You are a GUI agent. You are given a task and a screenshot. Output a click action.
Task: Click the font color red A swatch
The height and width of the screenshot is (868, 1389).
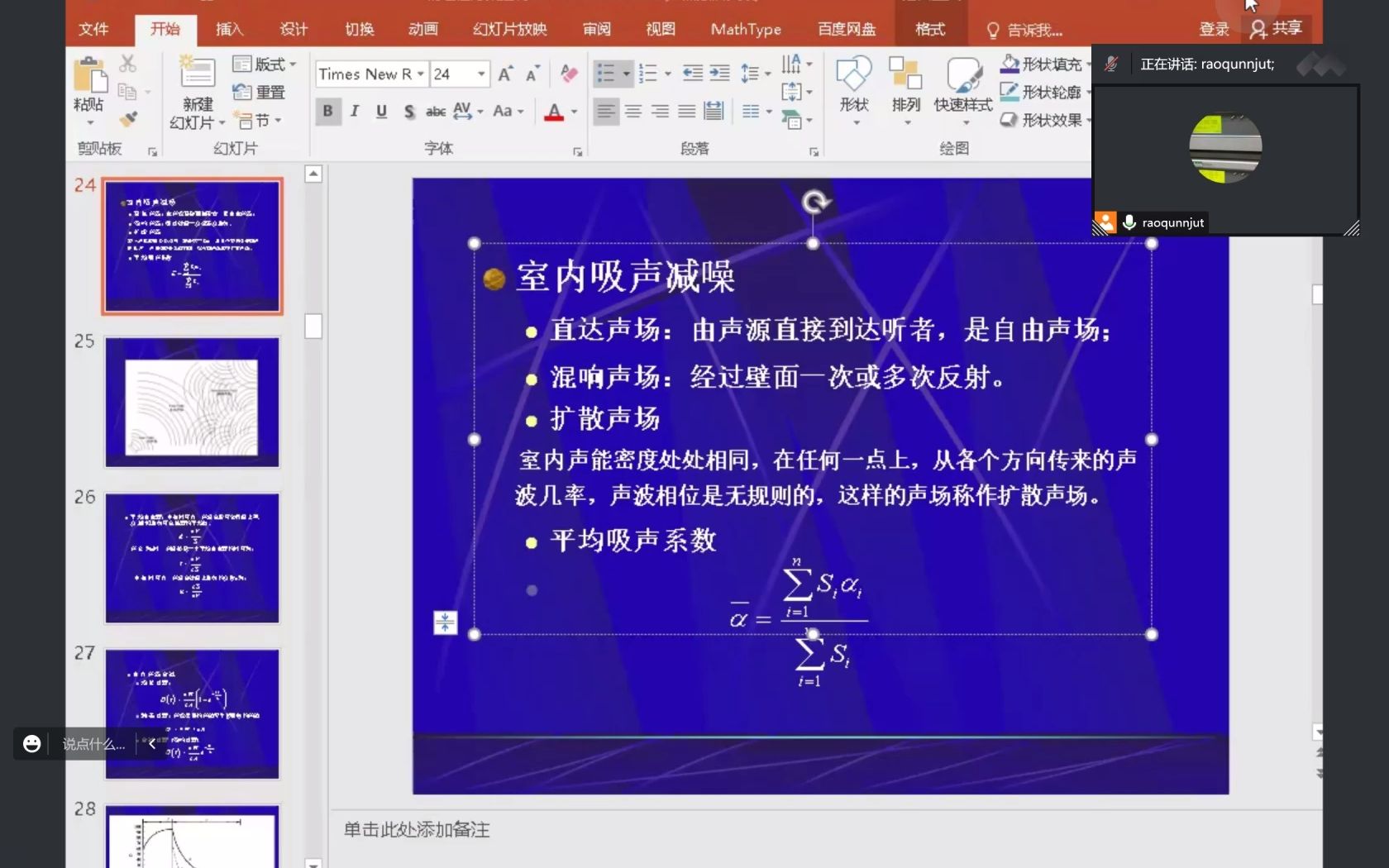[x=554, y=112]
